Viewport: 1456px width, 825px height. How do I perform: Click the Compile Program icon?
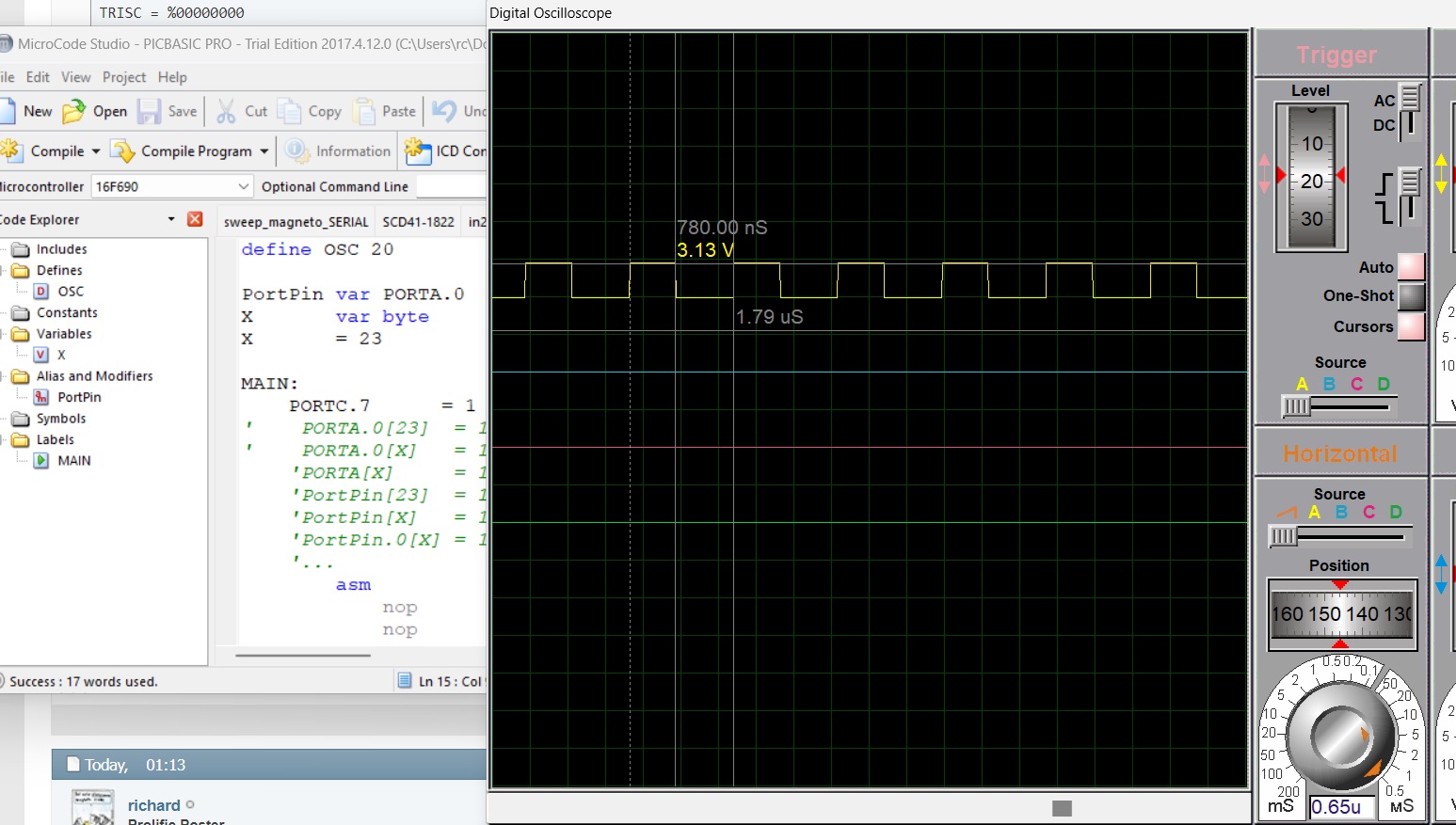point(122,151)
